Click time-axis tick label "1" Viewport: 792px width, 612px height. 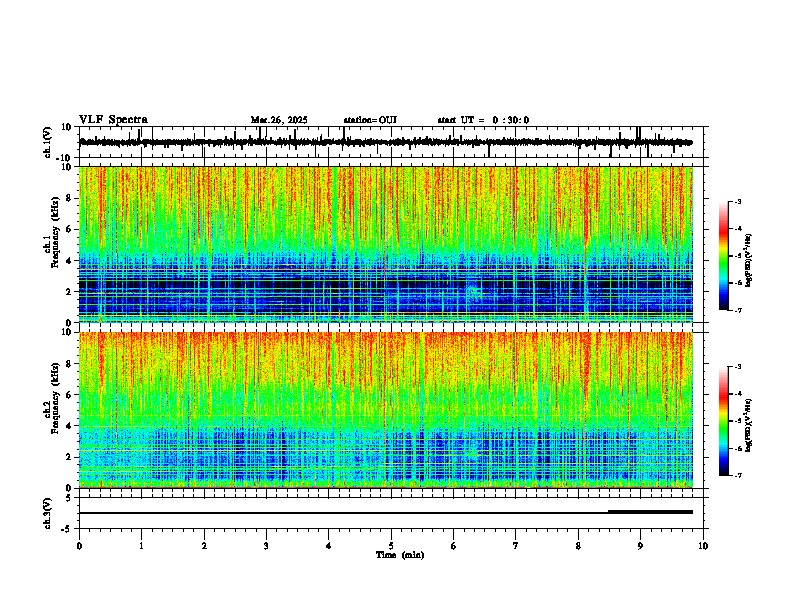[141, 546]
